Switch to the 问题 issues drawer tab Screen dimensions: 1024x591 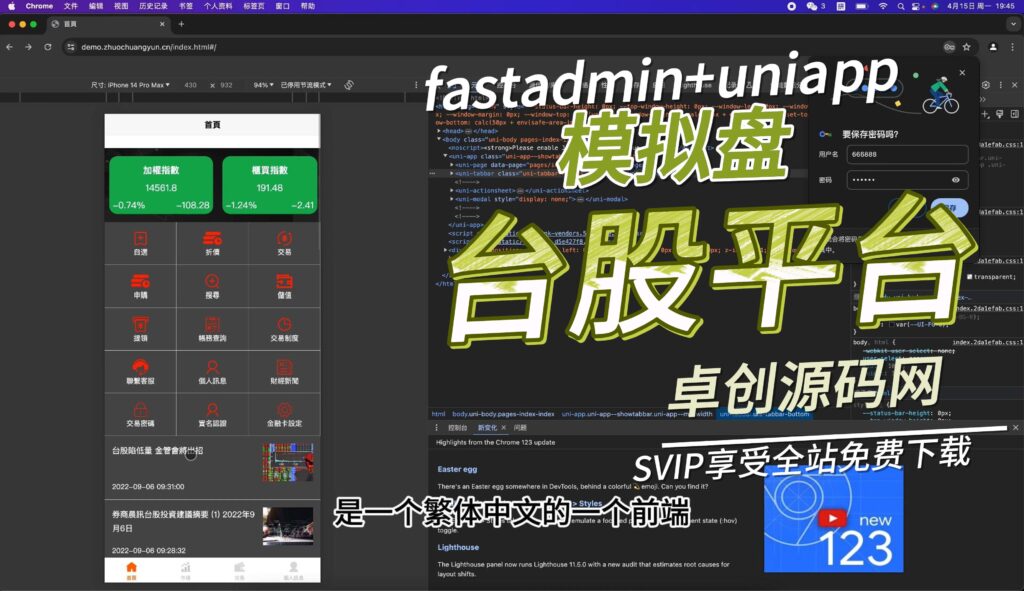coord(520,428)
